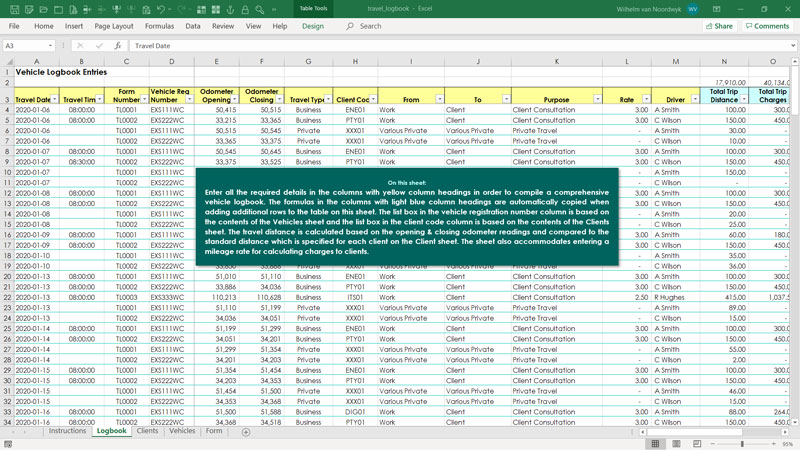Click the magnifier icon in quick access toolbar
Image resolution: width=800 pixels, height=450 pixels.
[260, 10]
